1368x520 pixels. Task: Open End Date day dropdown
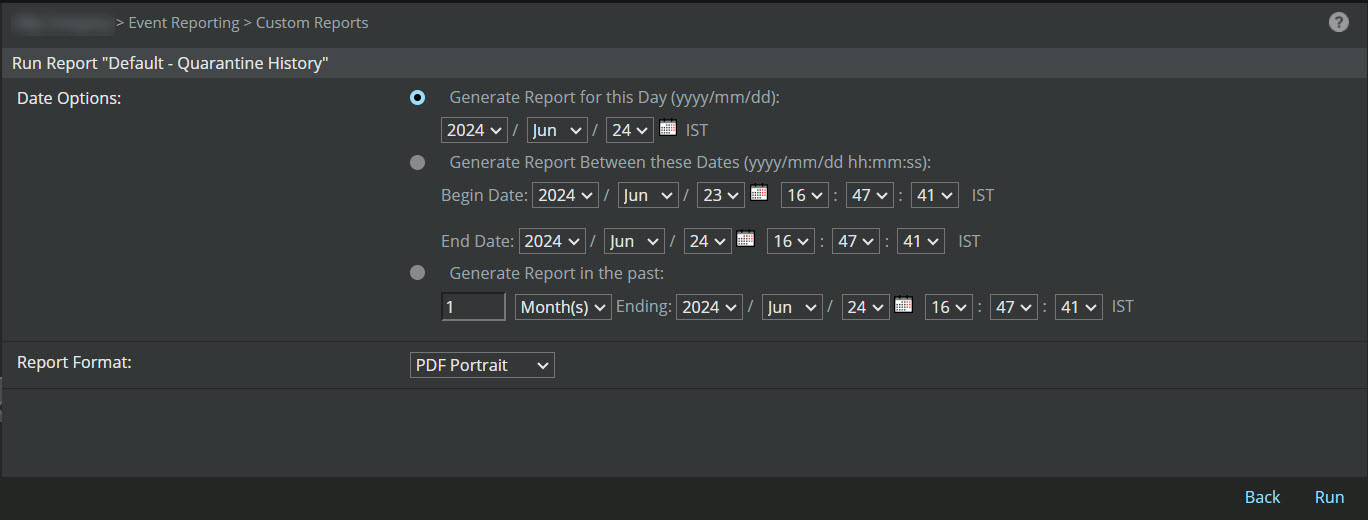(x=706, y=241)
